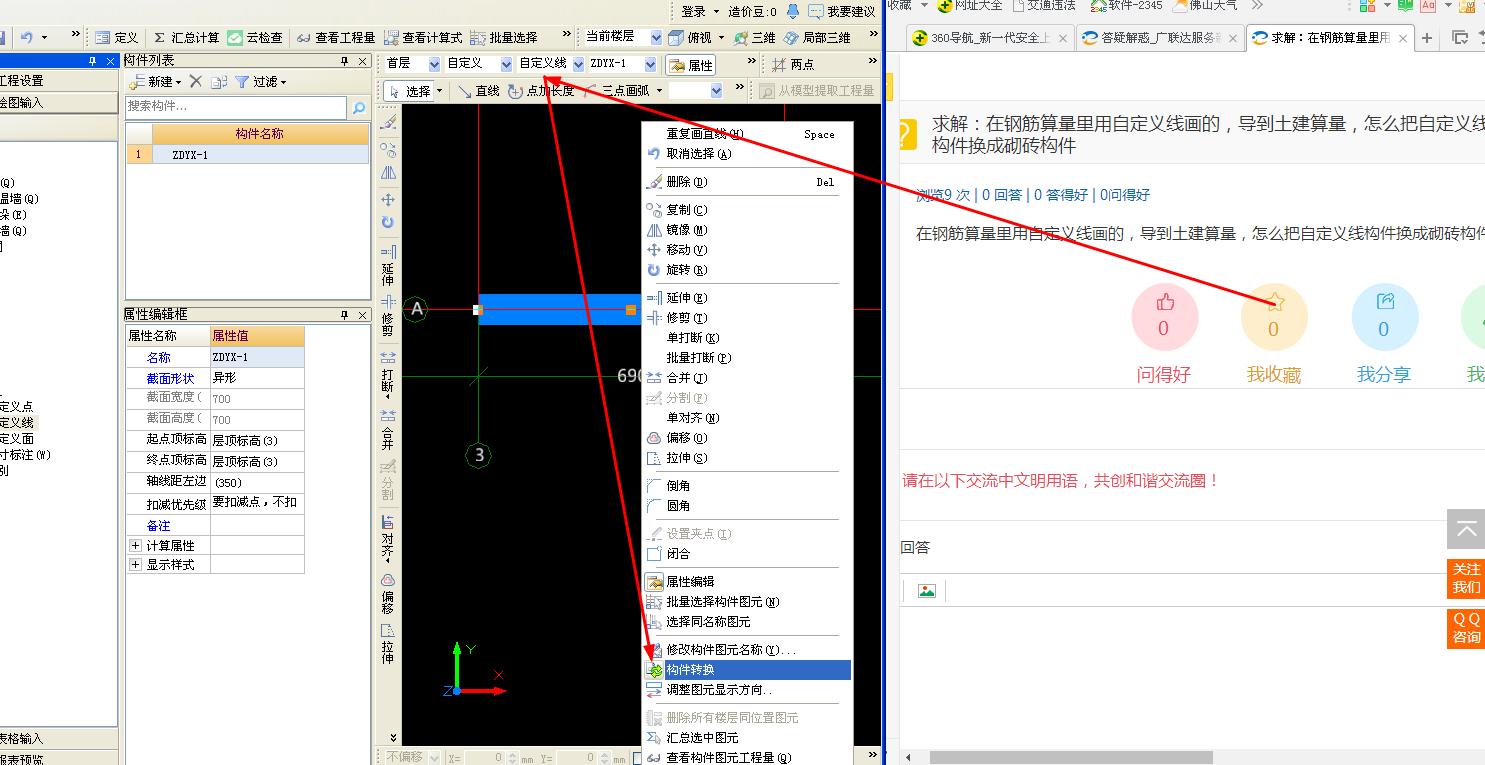Screen dimensions: 1485x765
Task: Click the 修剪 trim tool in vertical toolbar
Action: [388, 315]
